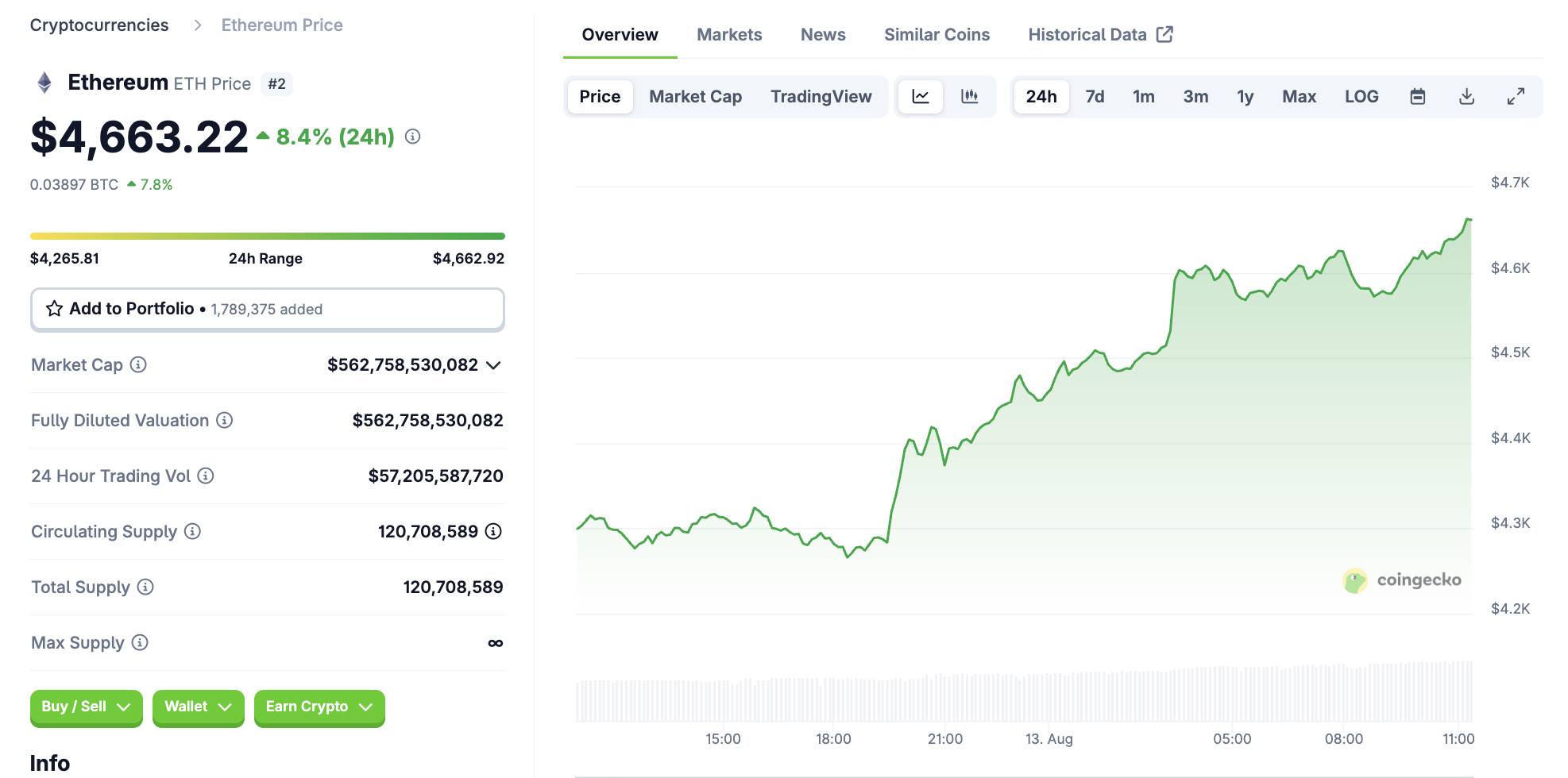Click the Market Cap info icon
Image resolution: width=1568 pixels, height=778 pixels.
click(x=138, y=364)
